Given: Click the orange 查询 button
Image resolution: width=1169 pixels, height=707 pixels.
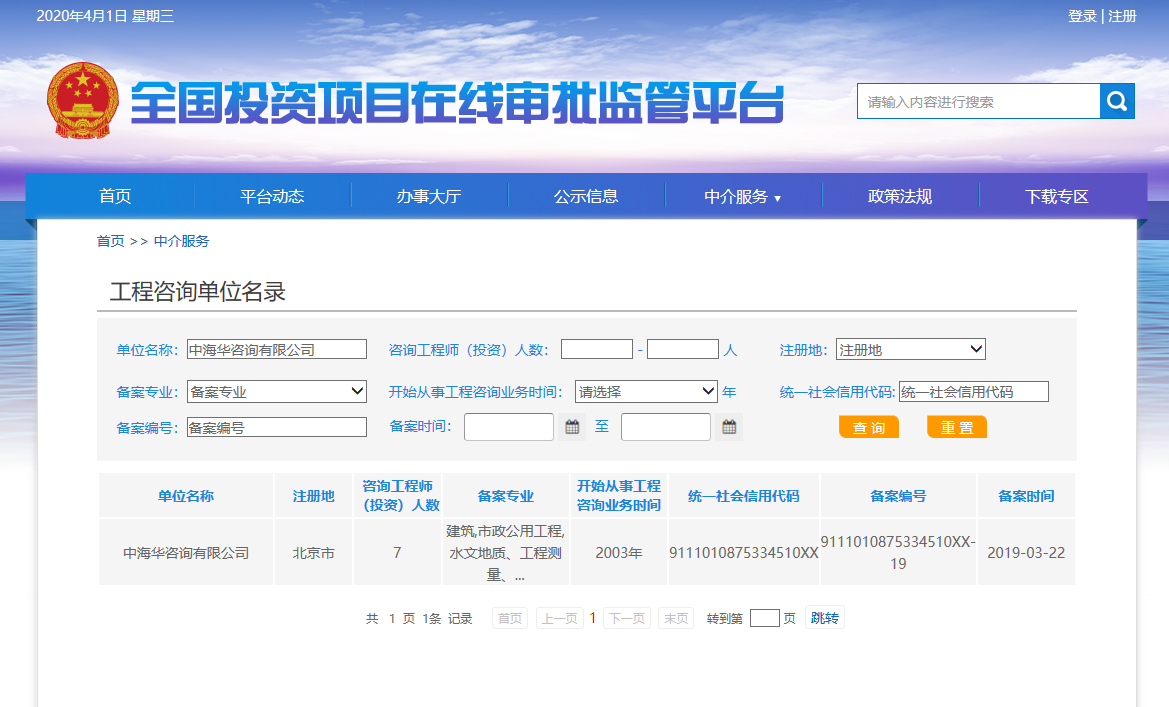Looking at the screenshot, I should [x=868, y=427].
